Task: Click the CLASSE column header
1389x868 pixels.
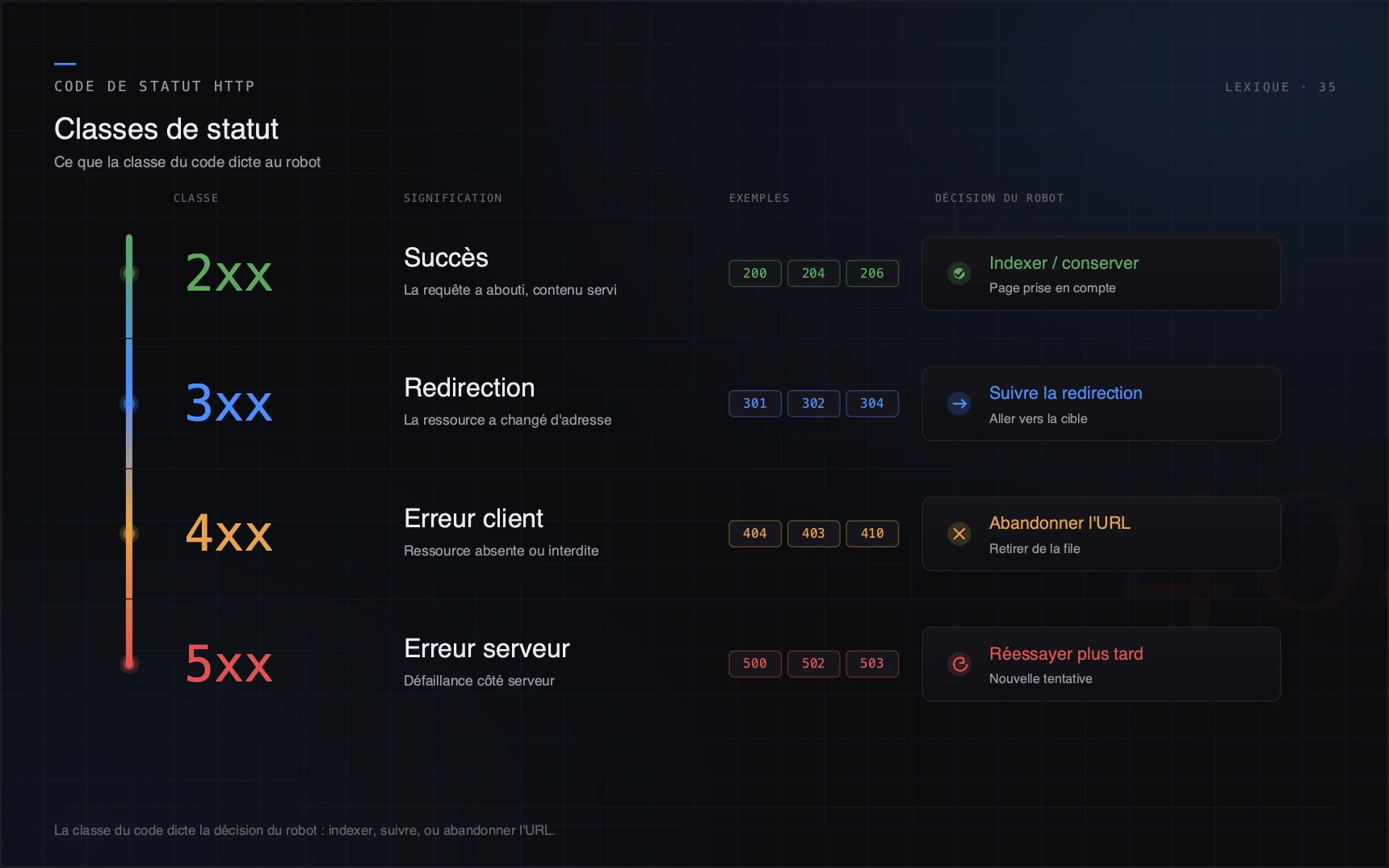Action: [196, 198]
